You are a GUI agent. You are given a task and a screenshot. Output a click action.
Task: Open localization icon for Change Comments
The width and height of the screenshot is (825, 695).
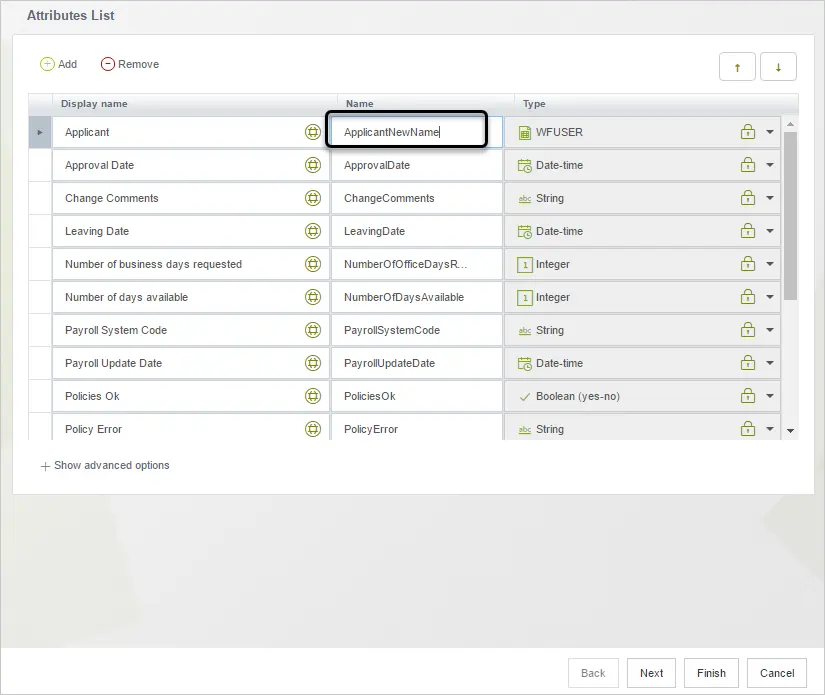point(313,198)
